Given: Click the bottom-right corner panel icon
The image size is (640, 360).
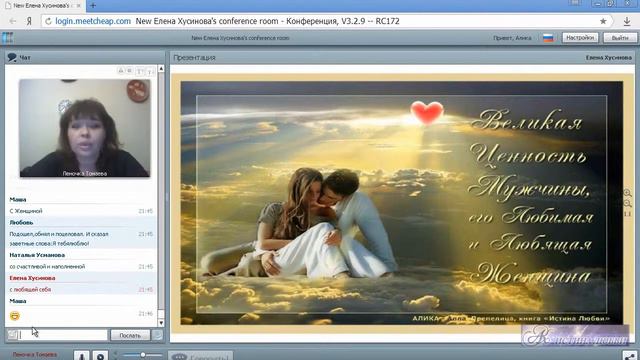Looking at the screenshot, I should pos(630,356).
